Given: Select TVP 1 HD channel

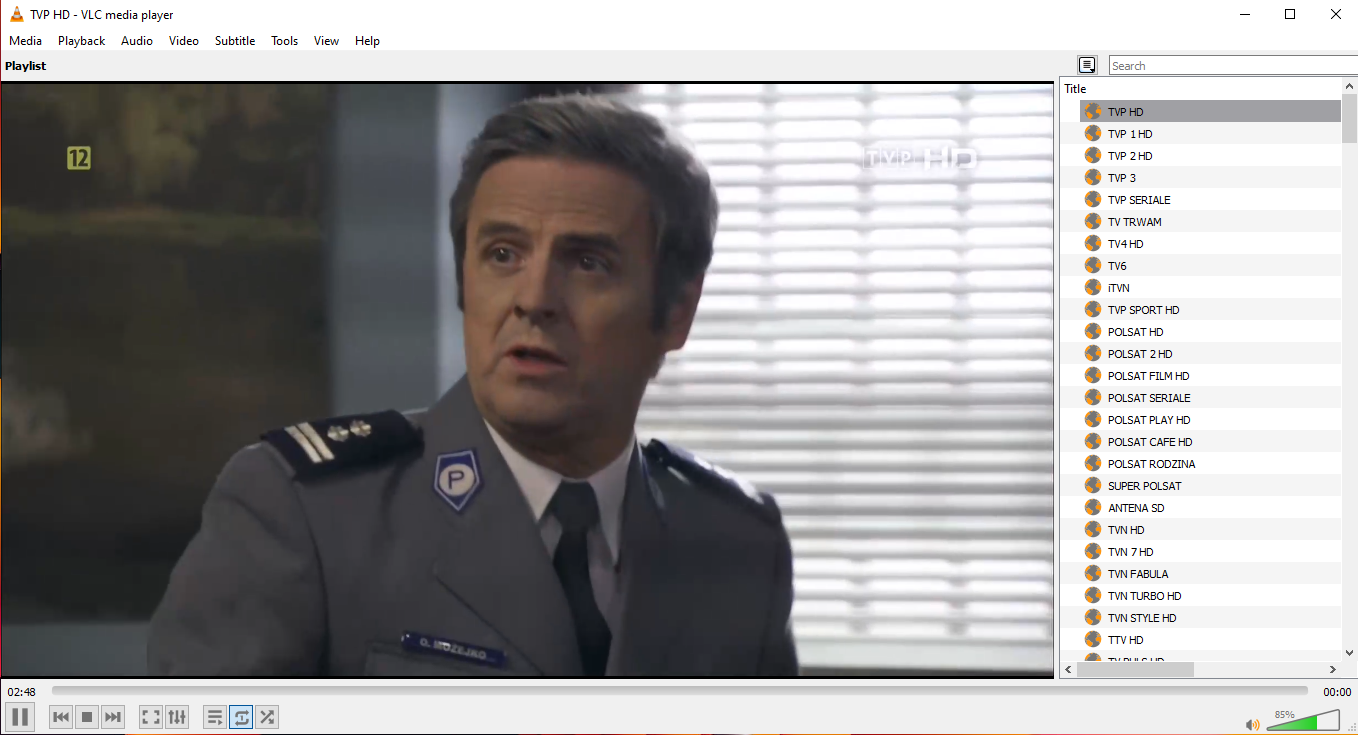Looking at the screenshot, I should pyautogui.click(x=1210, y=134).
